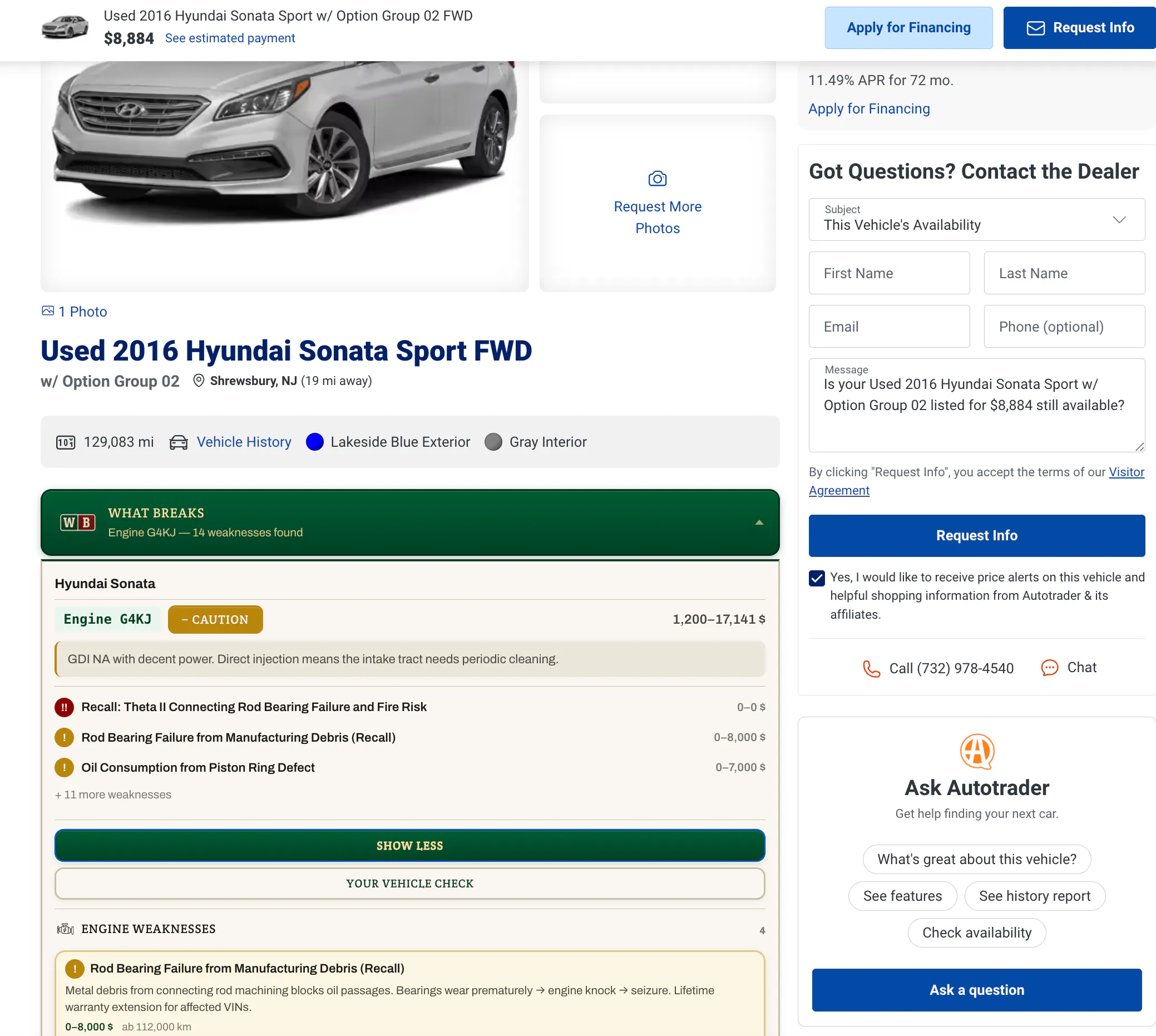Image resolution: width=1156 pixels, height=1036 pixels.
Task: Select the See history report chip
Action: pyautogui.click(x=1035, y=896)
